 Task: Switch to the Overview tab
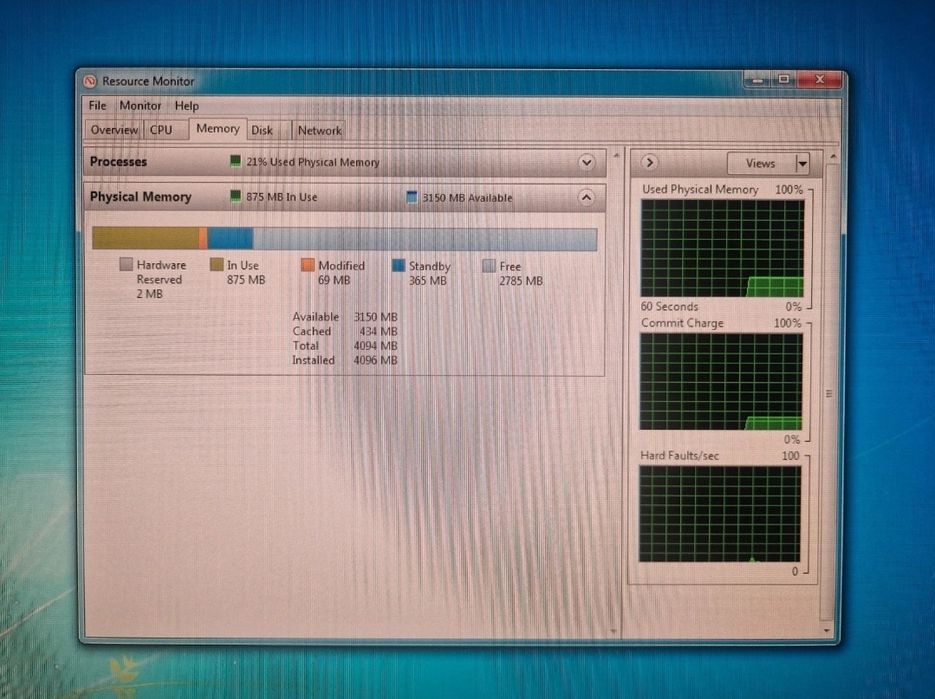click(114, 130)
